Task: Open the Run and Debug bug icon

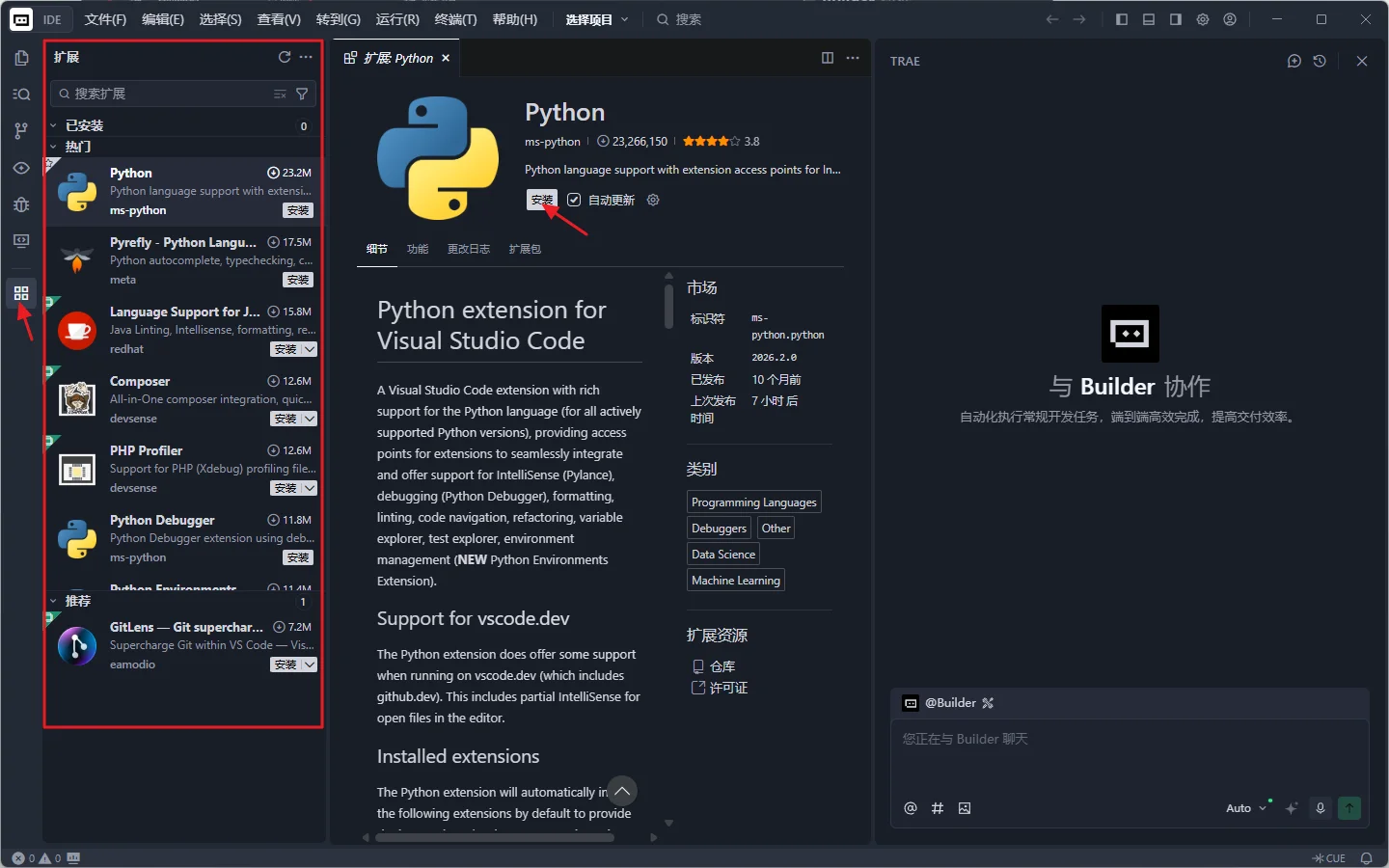Action: click(x=21, y=204)
